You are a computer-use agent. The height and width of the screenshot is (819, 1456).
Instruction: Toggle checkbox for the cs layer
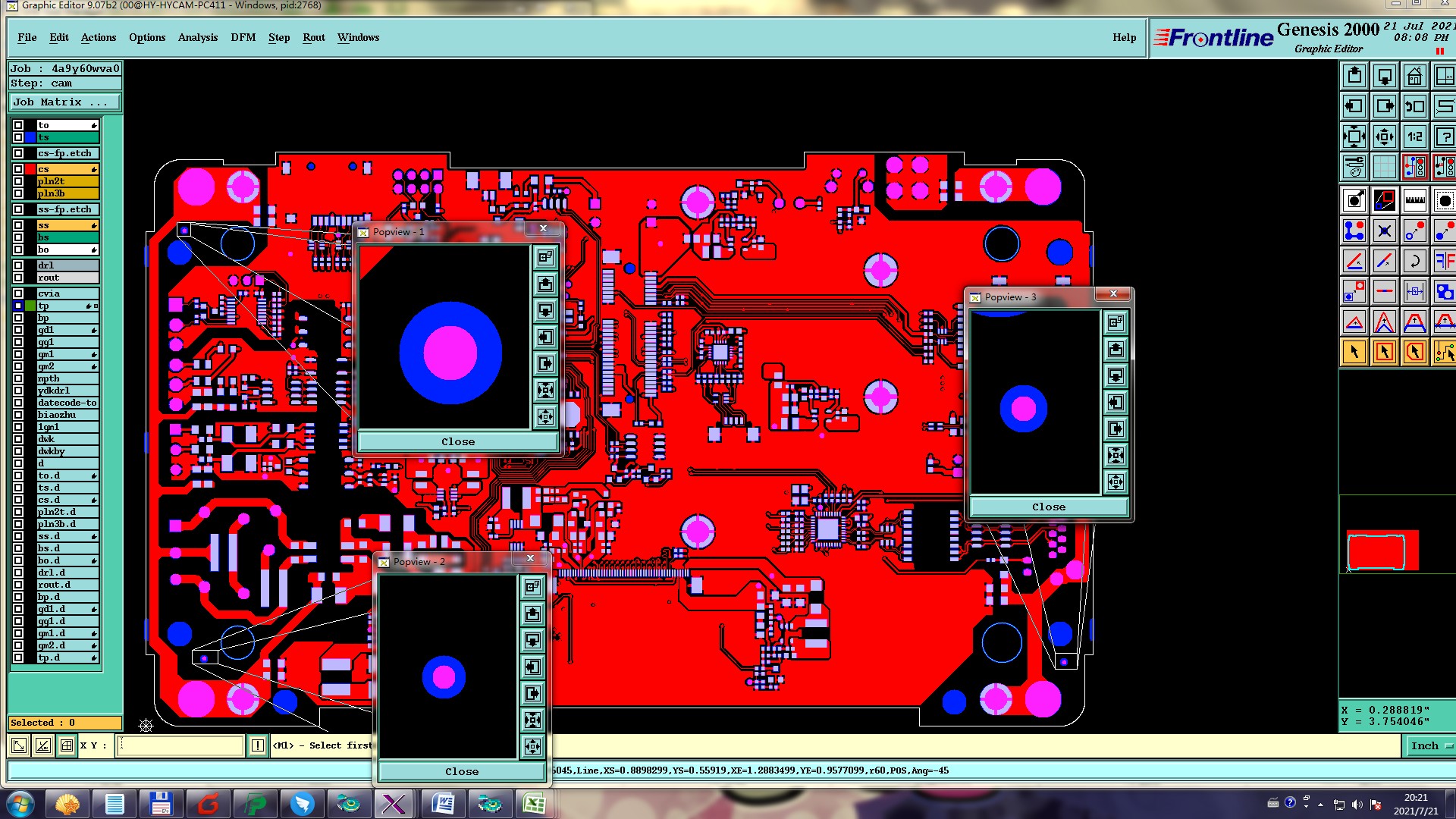(x=18, y=169)
